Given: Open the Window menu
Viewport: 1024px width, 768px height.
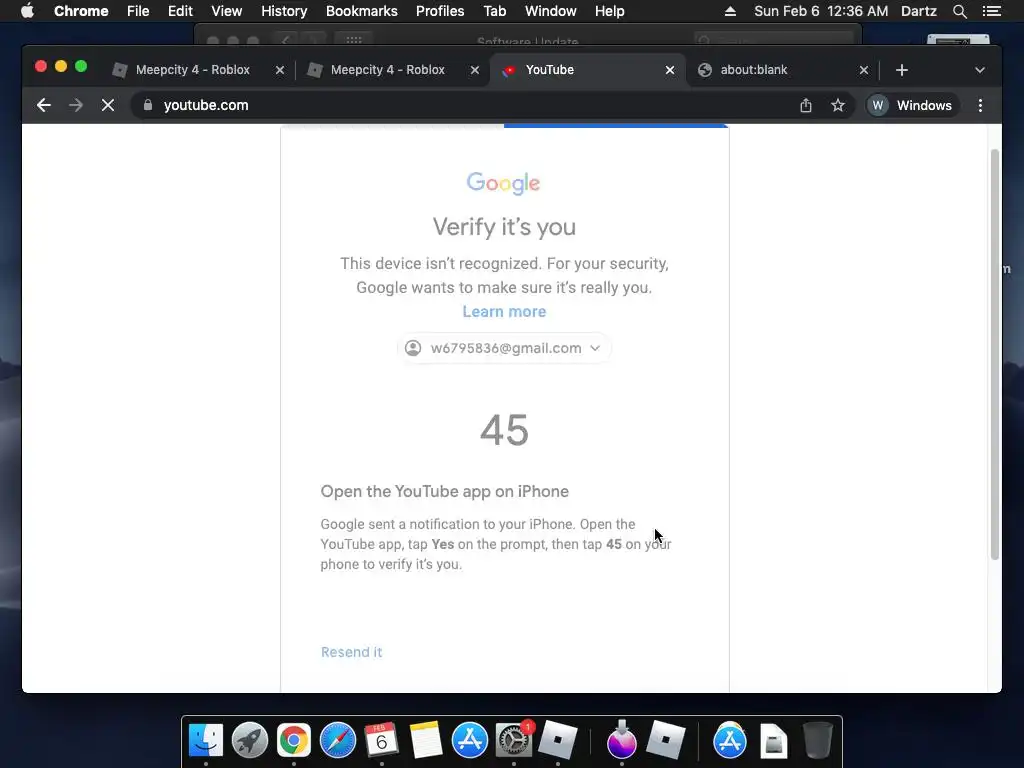Looking at the screenshot, I should click(x=551, y=11).
